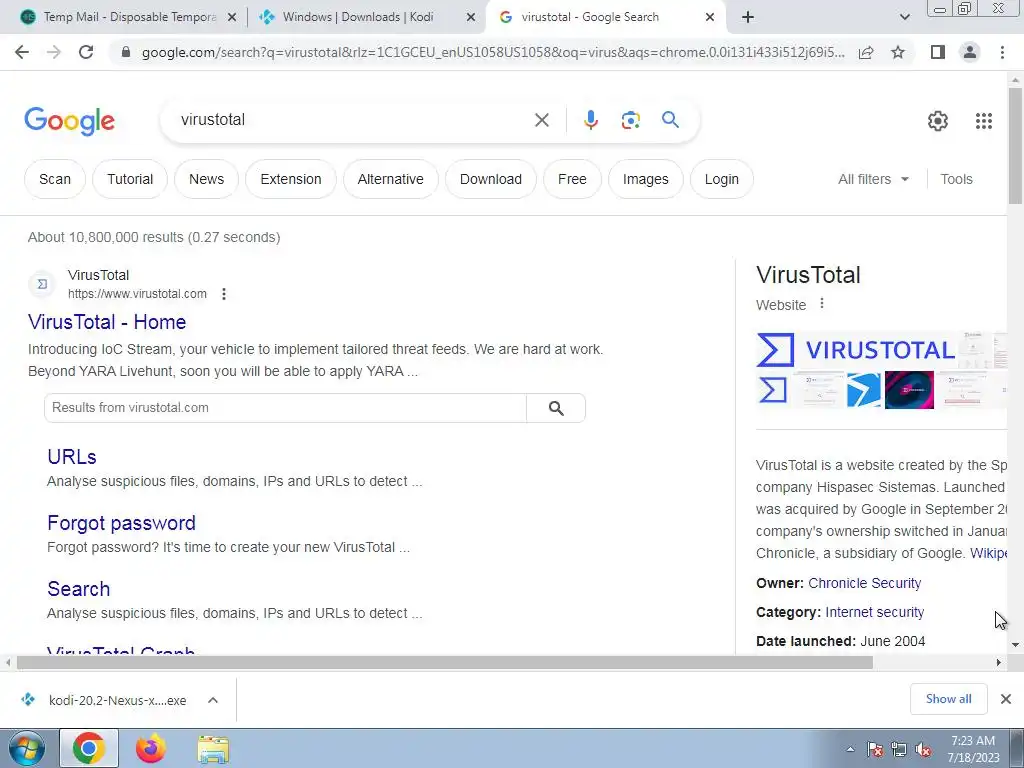Open Google quick settings gear
1024x768 pixels.
938,121
